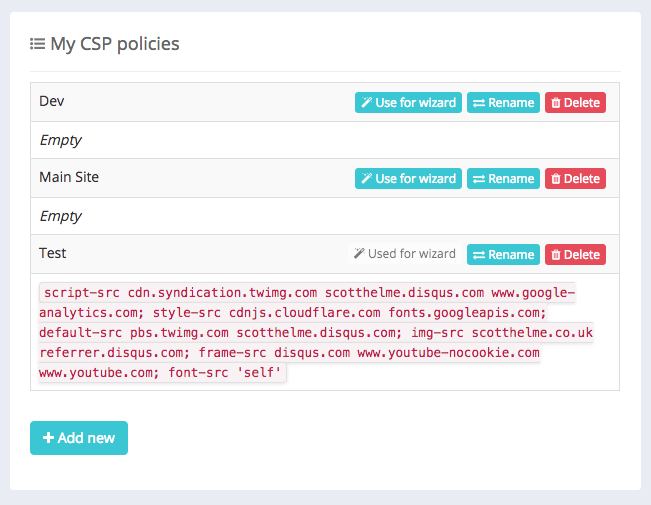Use the Main Site policy for wizard
This screenshot has width=651, height=505.
408,179
